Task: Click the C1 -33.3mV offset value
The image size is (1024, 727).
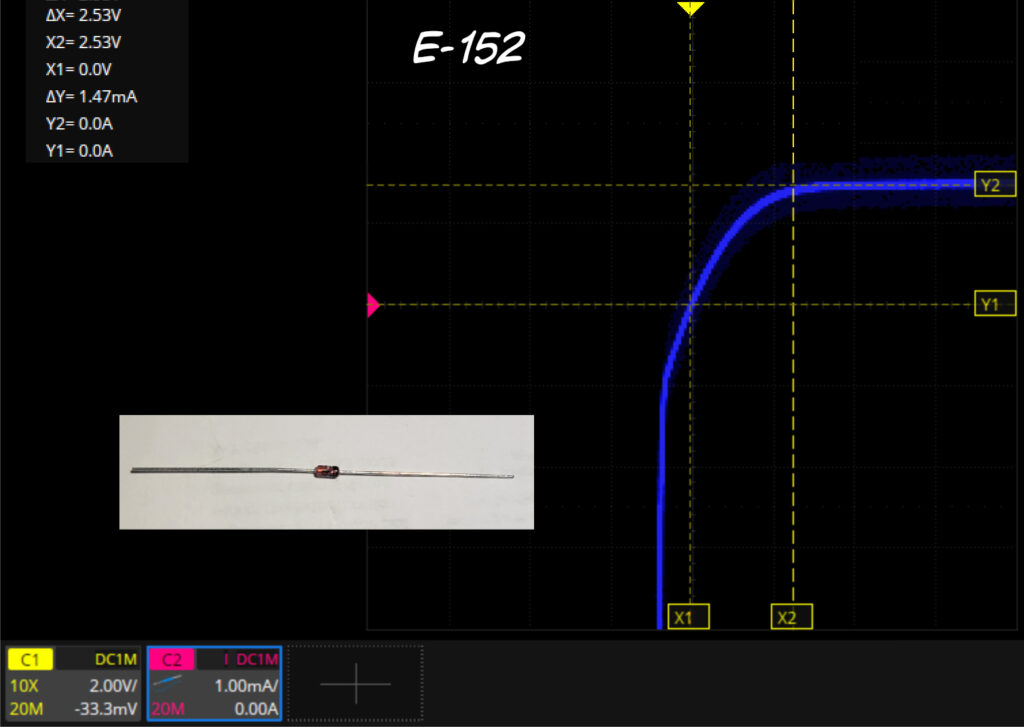Action: click(106, 709)
